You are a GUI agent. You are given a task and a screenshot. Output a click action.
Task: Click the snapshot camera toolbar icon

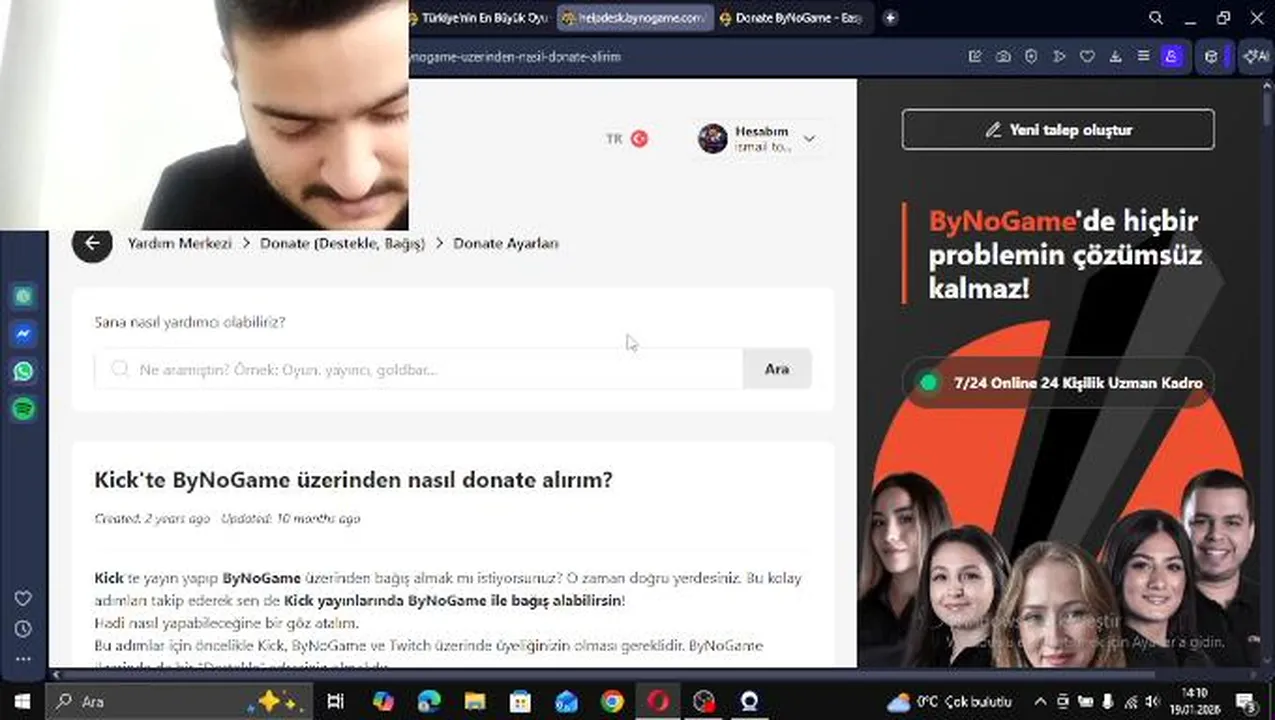[1003, 57]
